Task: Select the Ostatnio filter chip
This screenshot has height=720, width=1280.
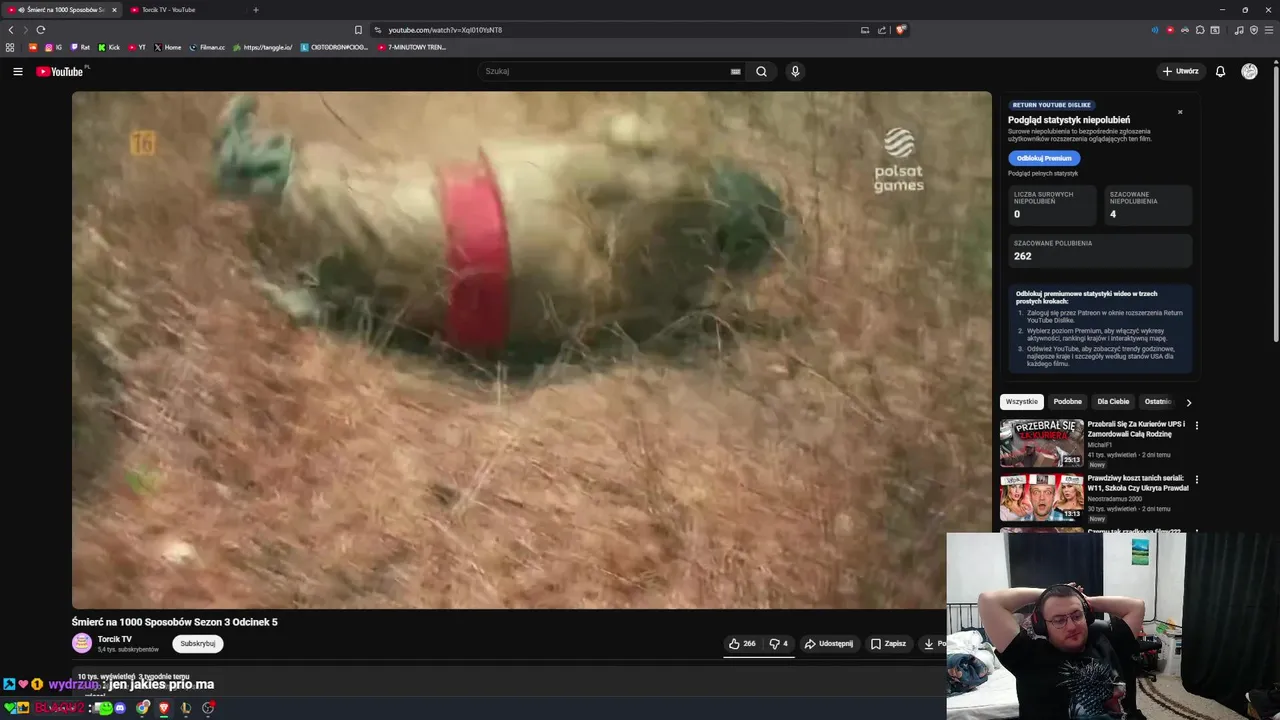Action: point(1157,402)
